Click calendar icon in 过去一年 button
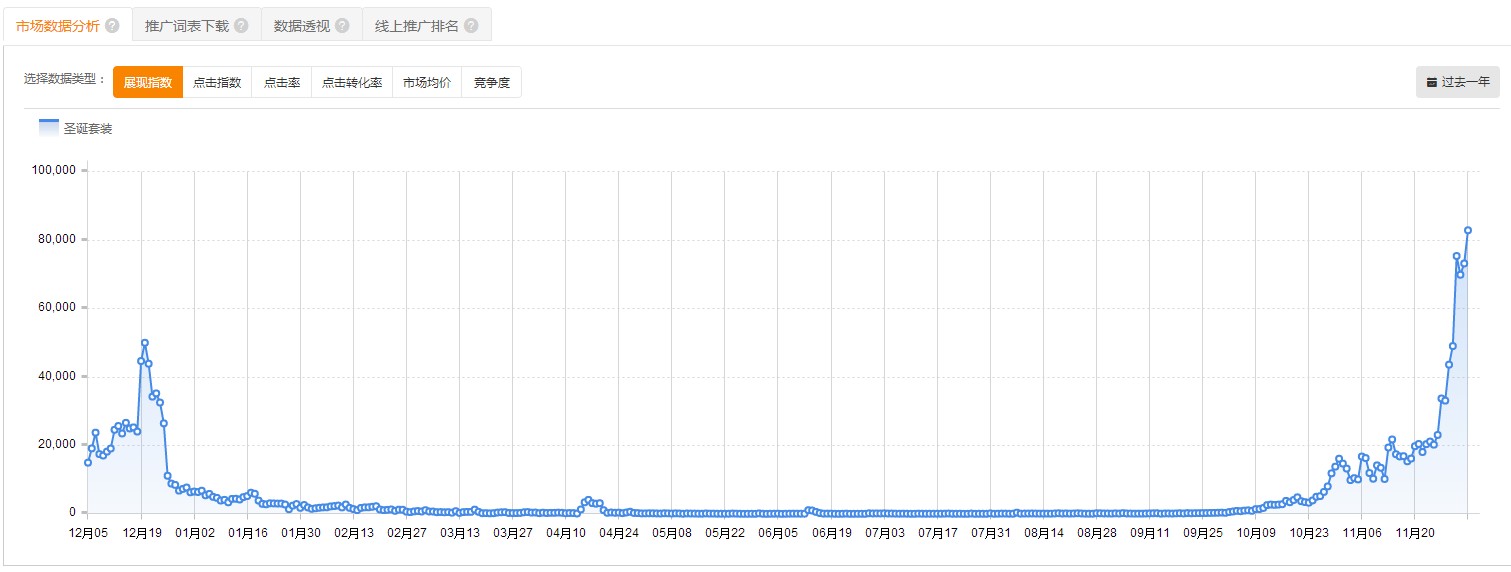The width and height of the screenshot is (1511, 572). point(1431,83)
